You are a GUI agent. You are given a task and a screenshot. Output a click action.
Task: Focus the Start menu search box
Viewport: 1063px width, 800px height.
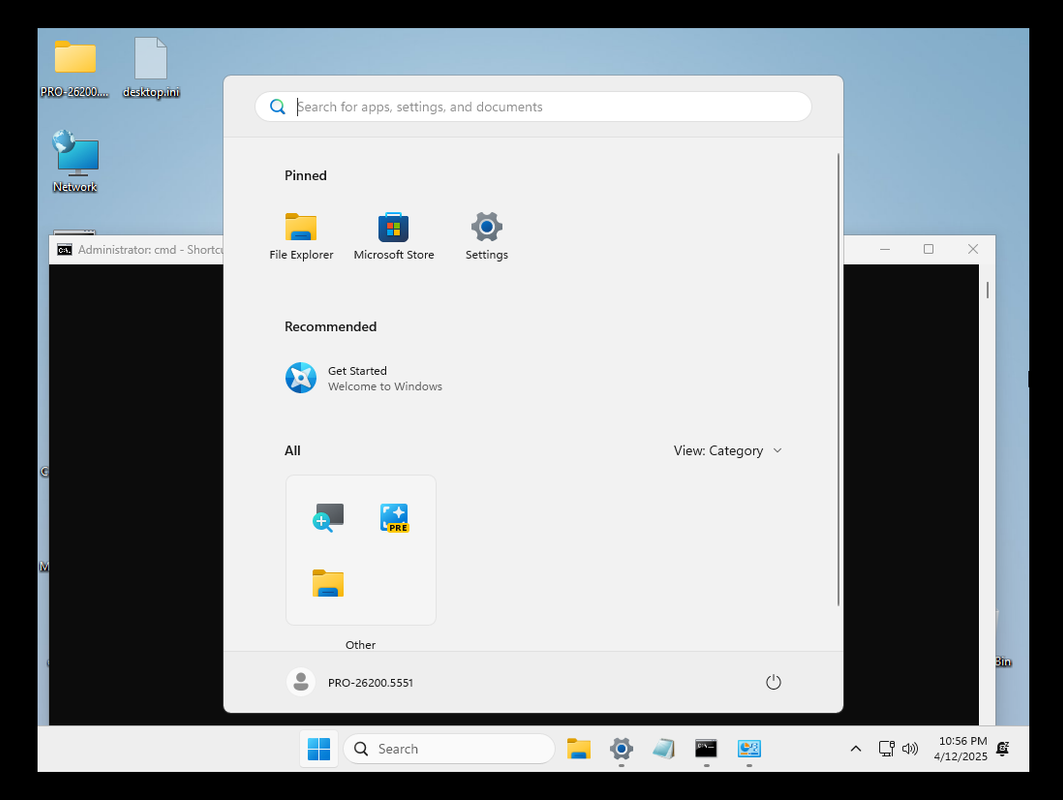533,106
